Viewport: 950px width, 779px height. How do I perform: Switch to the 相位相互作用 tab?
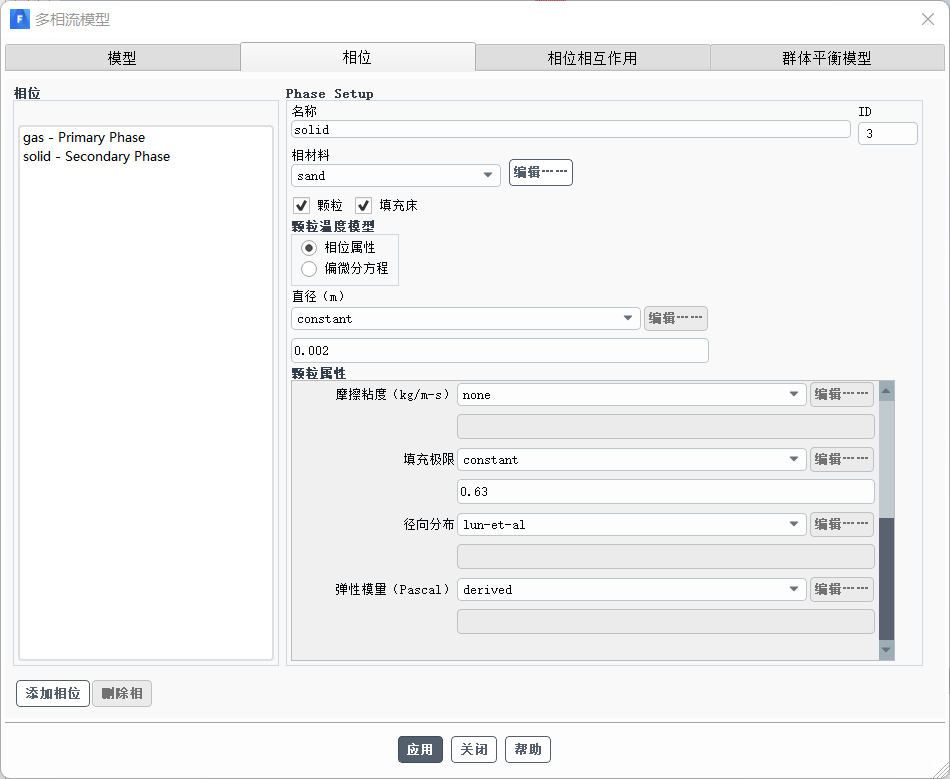point(592,58)
